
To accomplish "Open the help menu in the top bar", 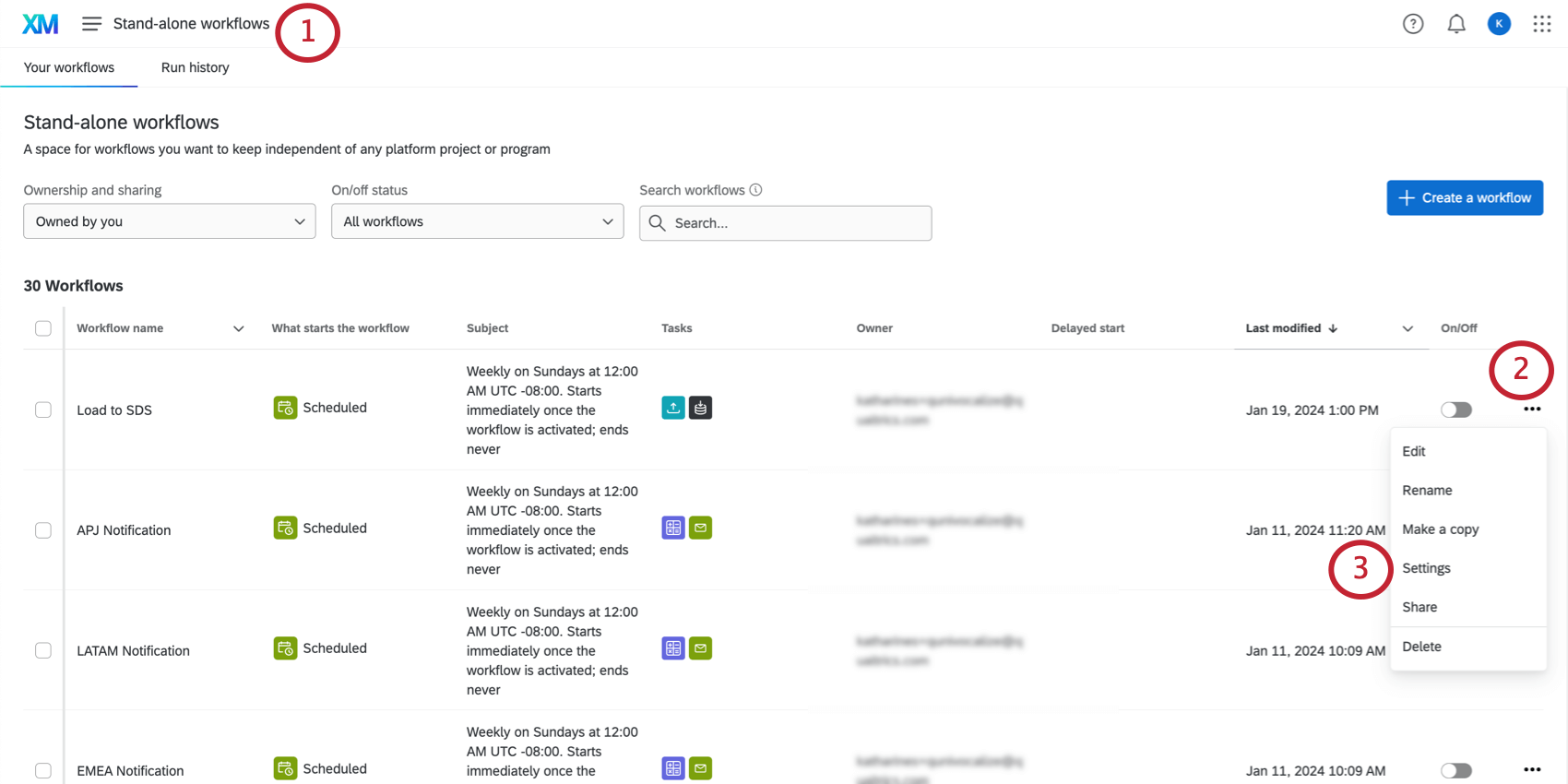I will point(1413,24).
